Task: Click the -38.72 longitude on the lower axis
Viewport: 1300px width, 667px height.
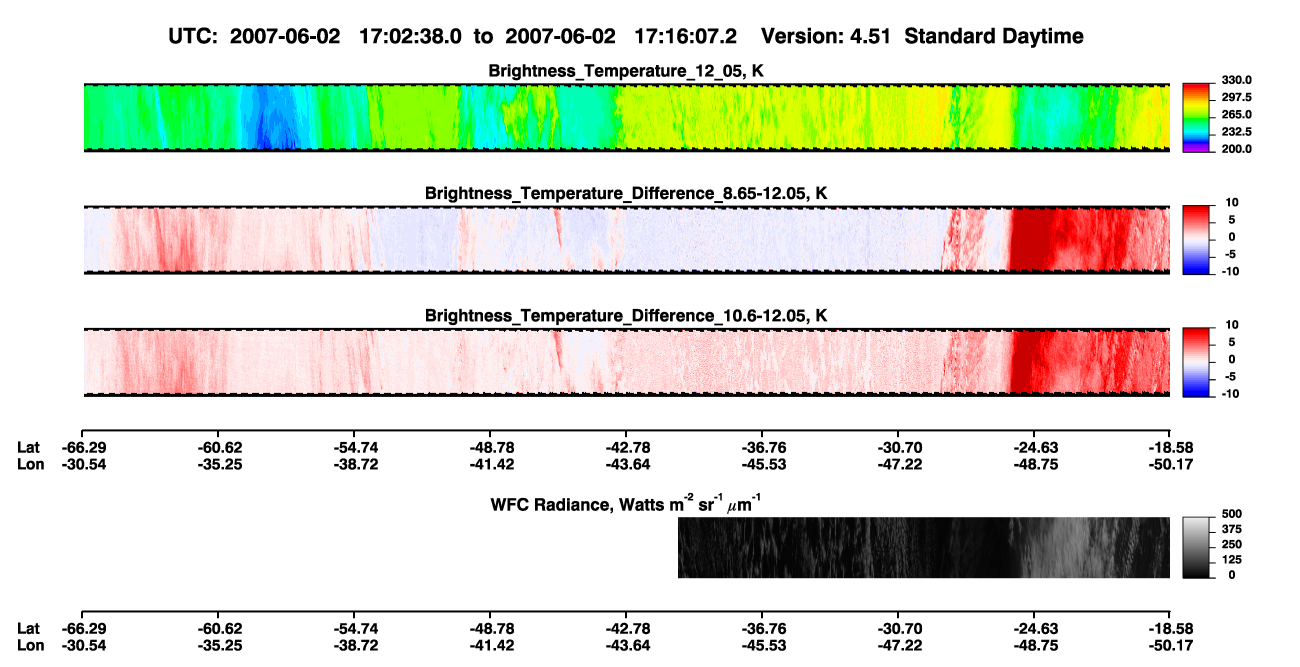Action: coord(354,645)
